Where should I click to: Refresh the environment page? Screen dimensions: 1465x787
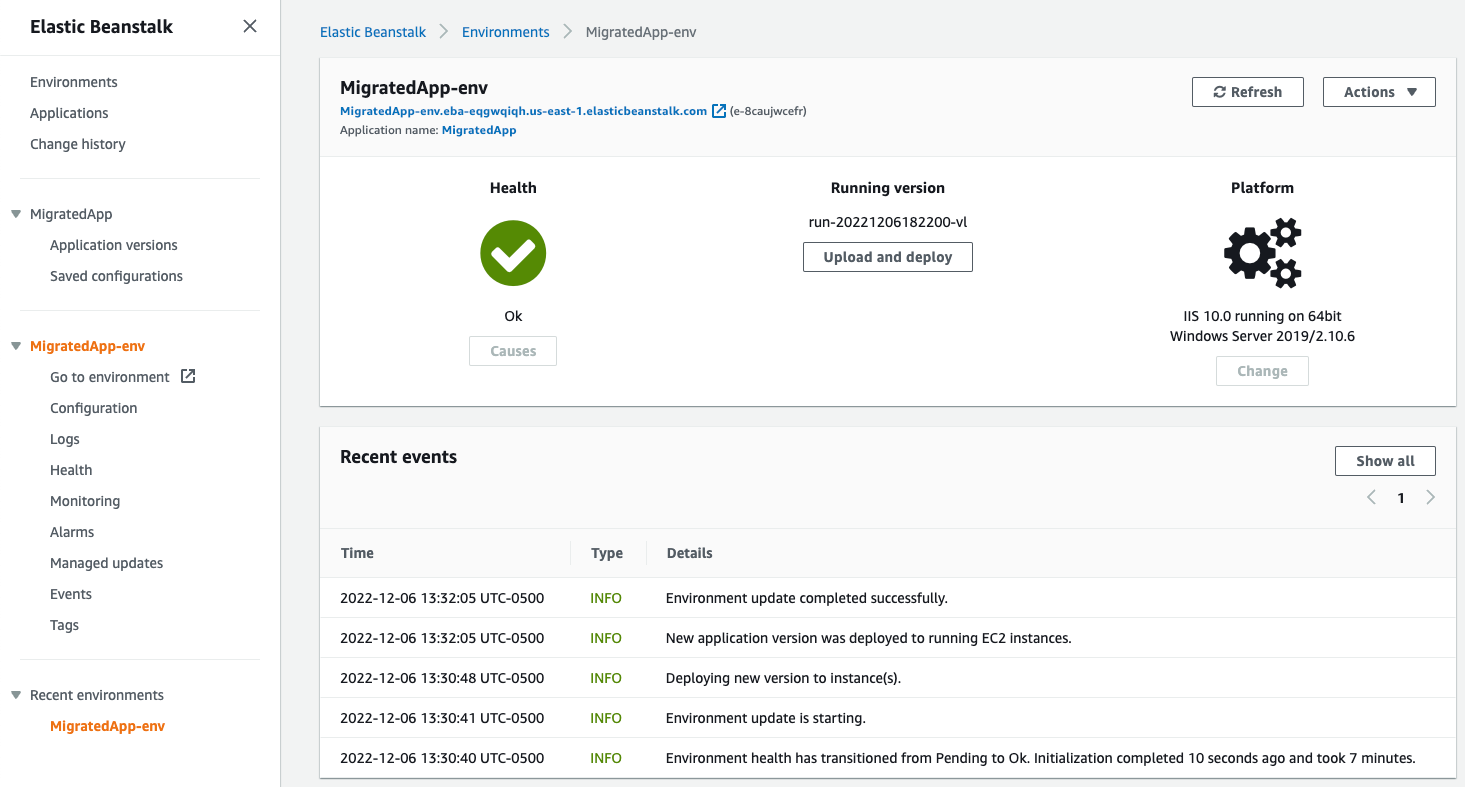pyautogui.click(x=1248, y=92)
